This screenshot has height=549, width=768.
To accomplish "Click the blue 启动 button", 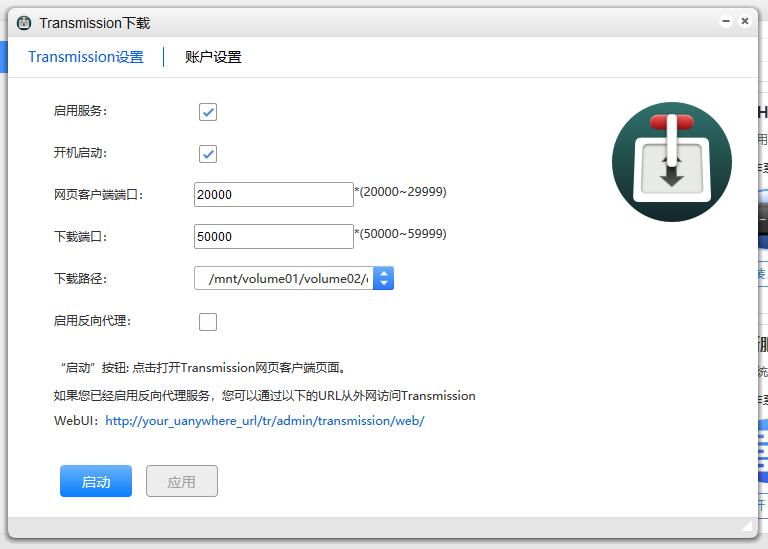I will 96,481.
